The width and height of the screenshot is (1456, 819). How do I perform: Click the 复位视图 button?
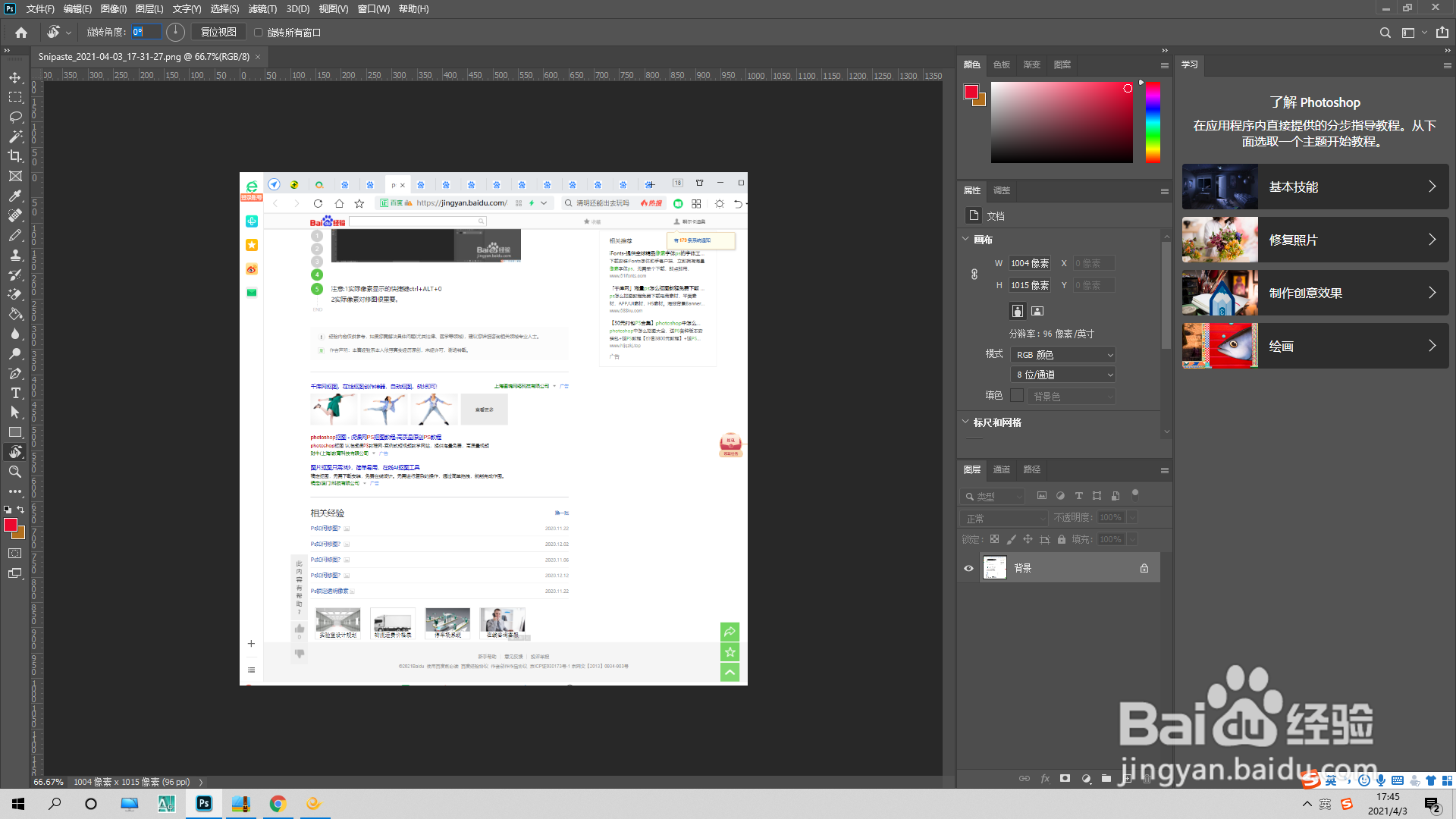[218, 32]
